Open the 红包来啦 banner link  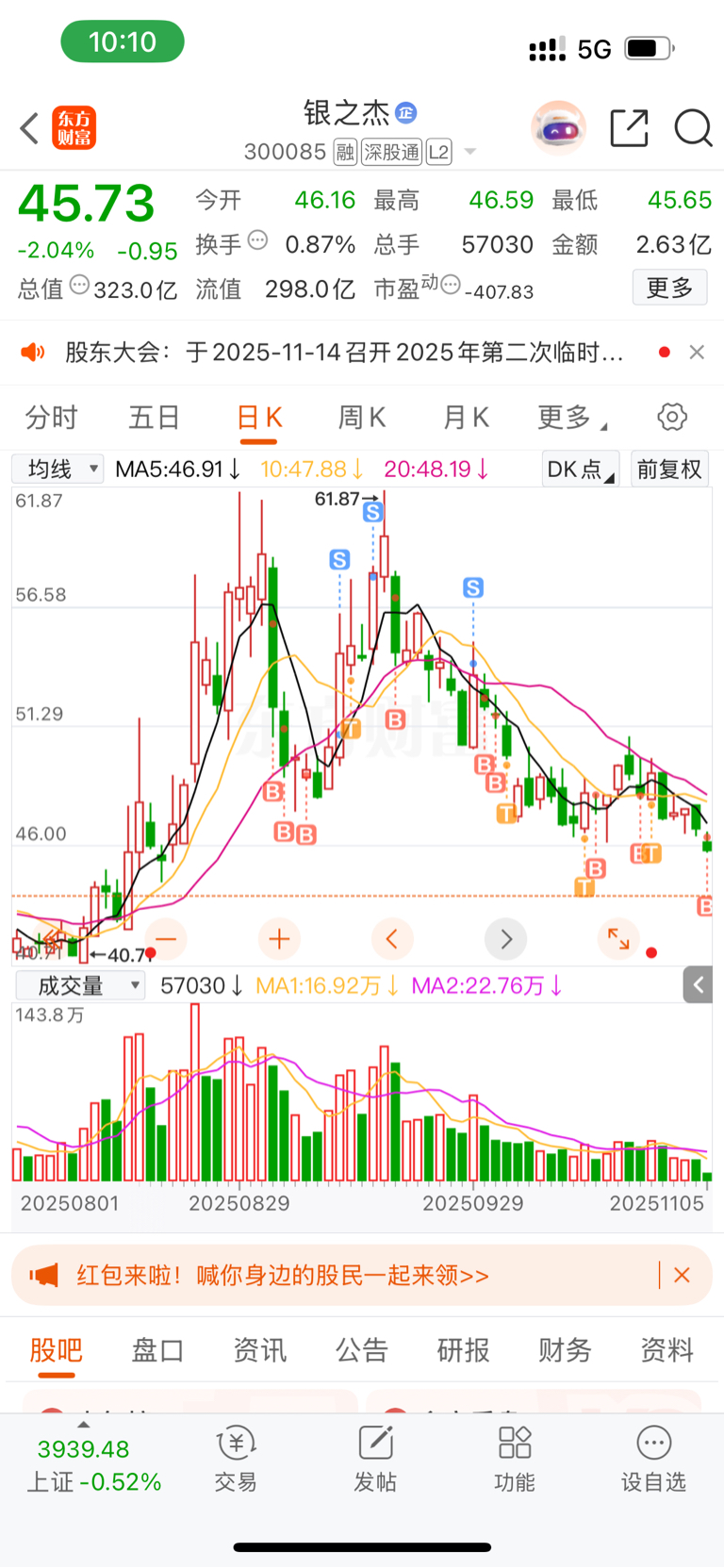coord(283,1276)
